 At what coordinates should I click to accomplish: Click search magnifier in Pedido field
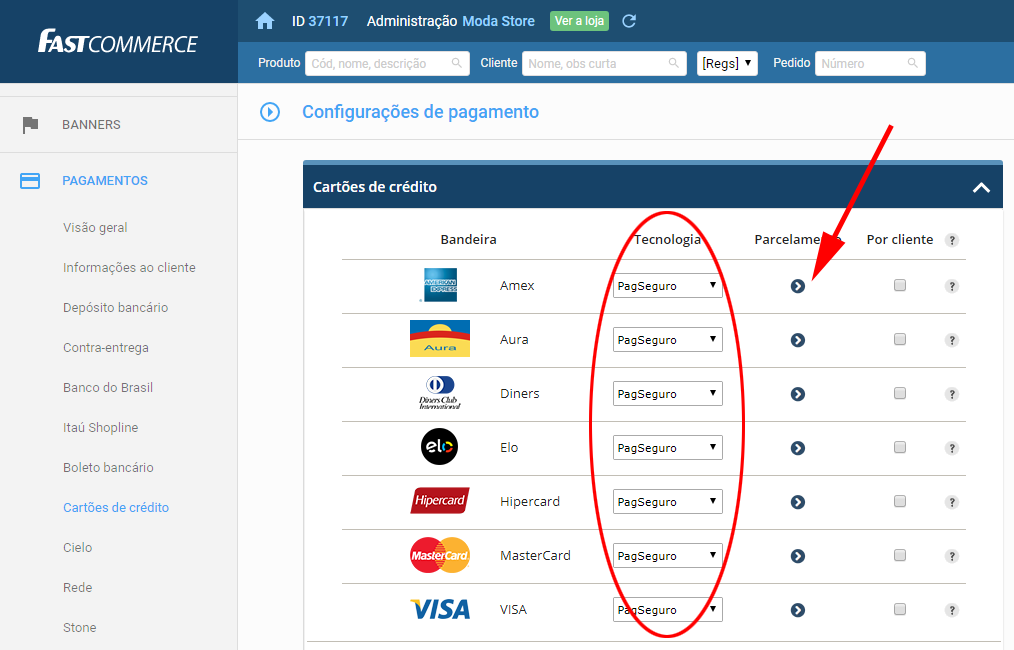tap(912, 63)
